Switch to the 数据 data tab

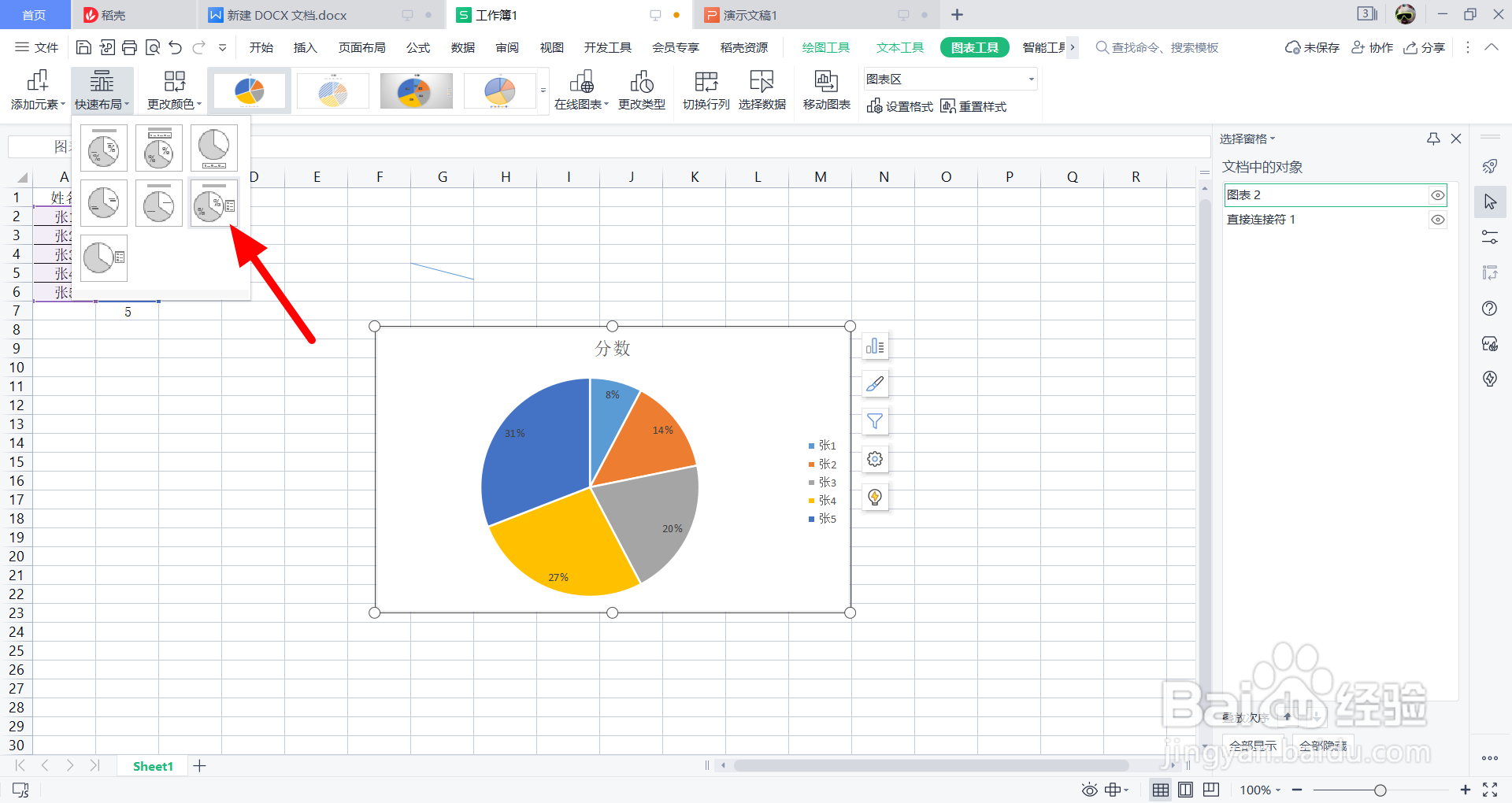pos(463,47)
